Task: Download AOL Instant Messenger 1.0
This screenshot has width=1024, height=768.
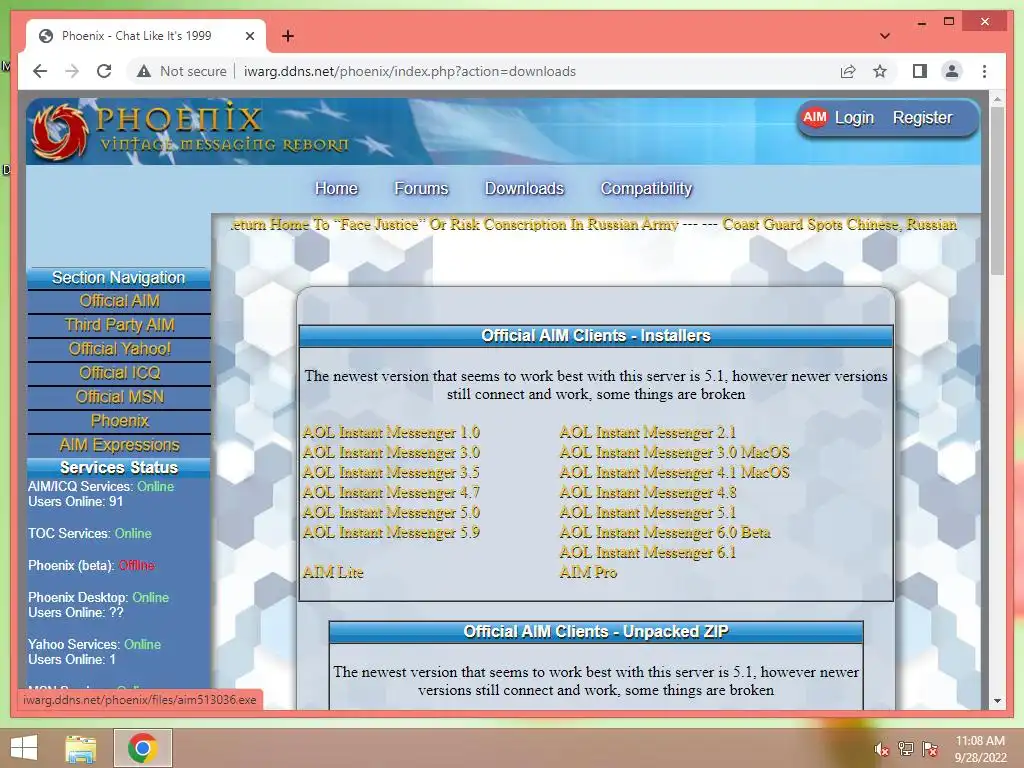Action: tap(391, 432)
